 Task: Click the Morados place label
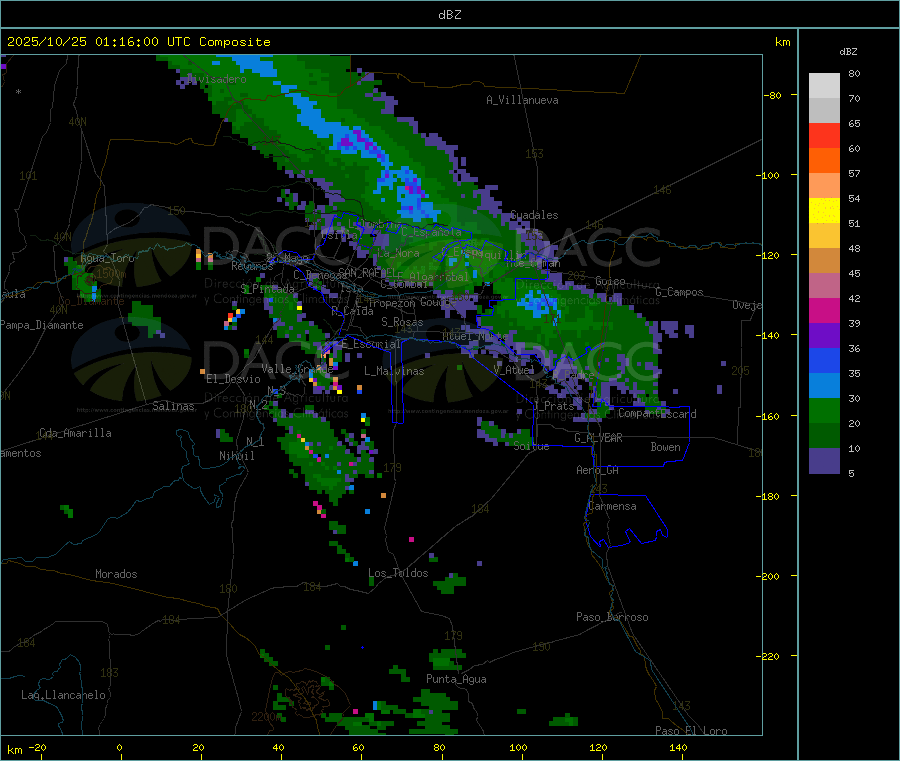click(x=116, y=574)
